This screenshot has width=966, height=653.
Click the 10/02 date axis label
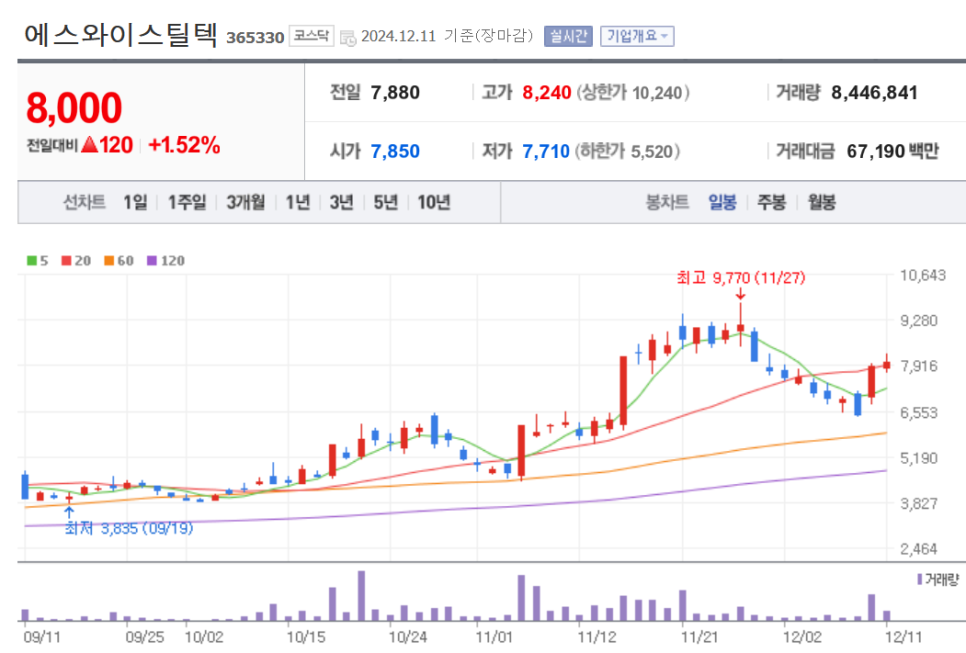[204, 636]
